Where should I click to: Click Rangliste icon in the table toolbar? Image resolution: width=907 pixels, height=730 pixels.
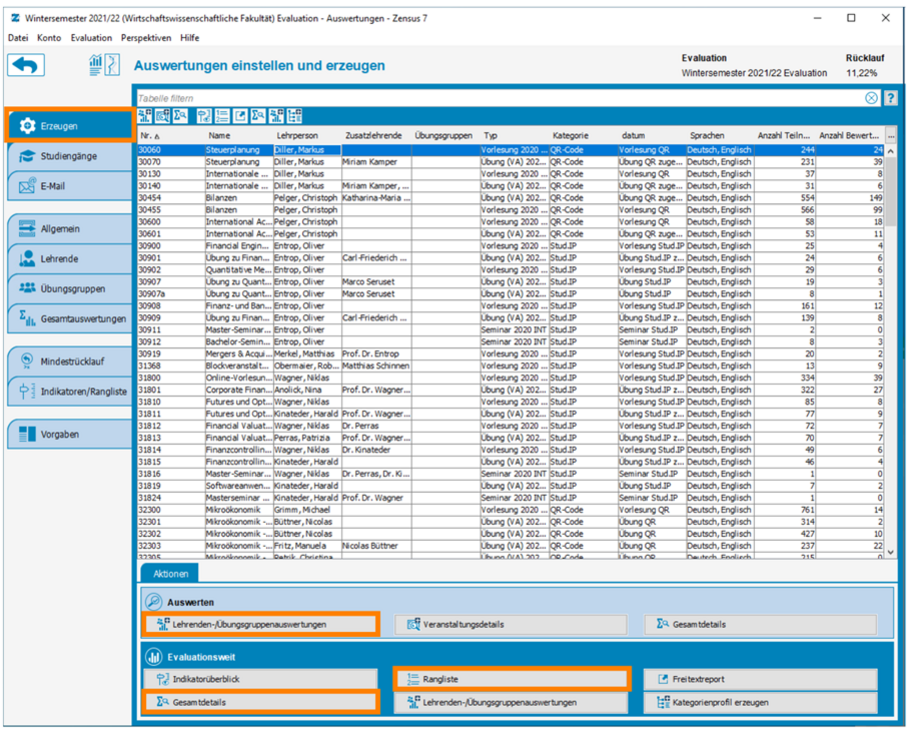tap(222, 117)
